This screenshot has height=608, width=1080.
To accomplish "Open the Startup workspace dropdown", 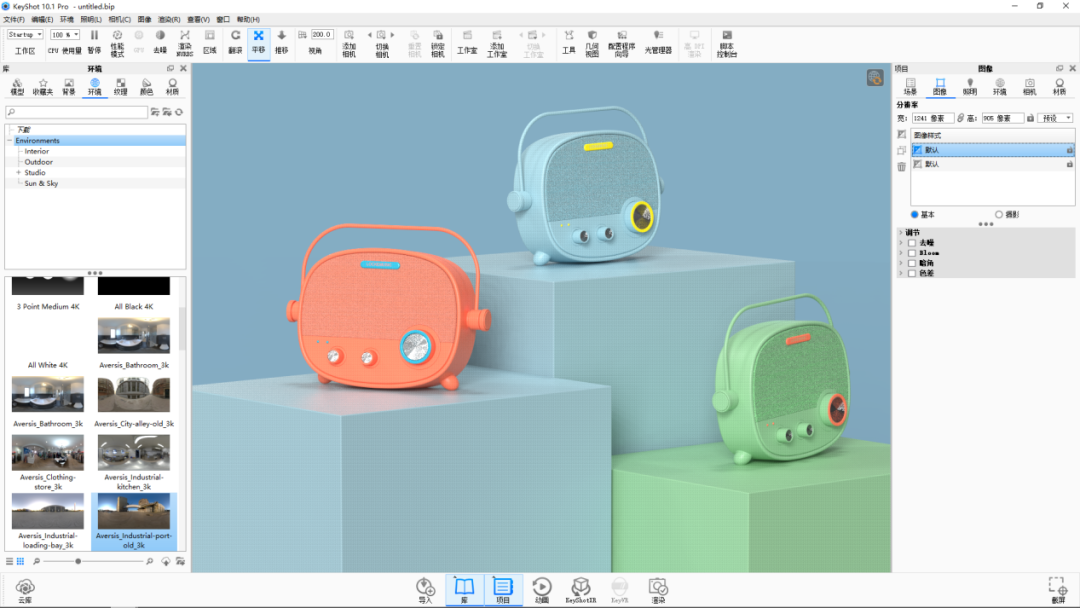I will tap(25, 34).
